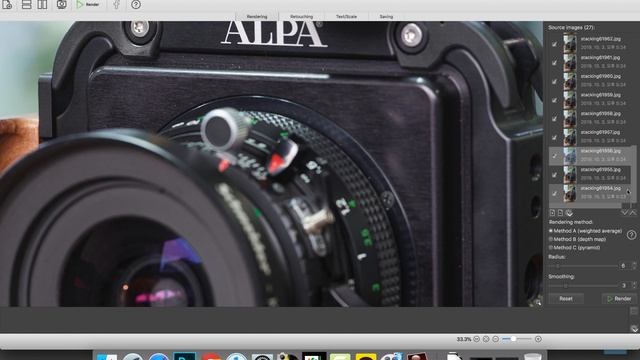640x360 pixels.
Task: Uncheck stacking01954.jpg source image
Action: coord(554,193)
